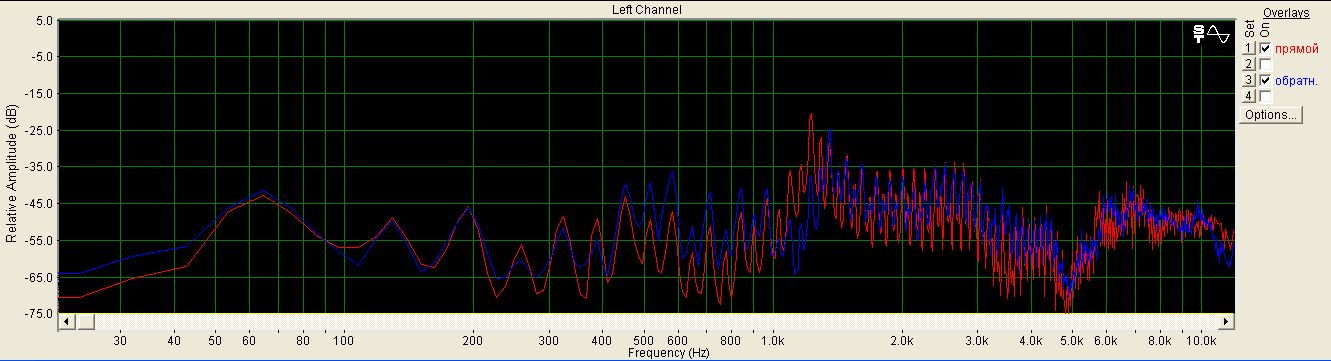Click the left arrow of the horizontal scrollbar
Screen dimensions: 1331x361
66,322
